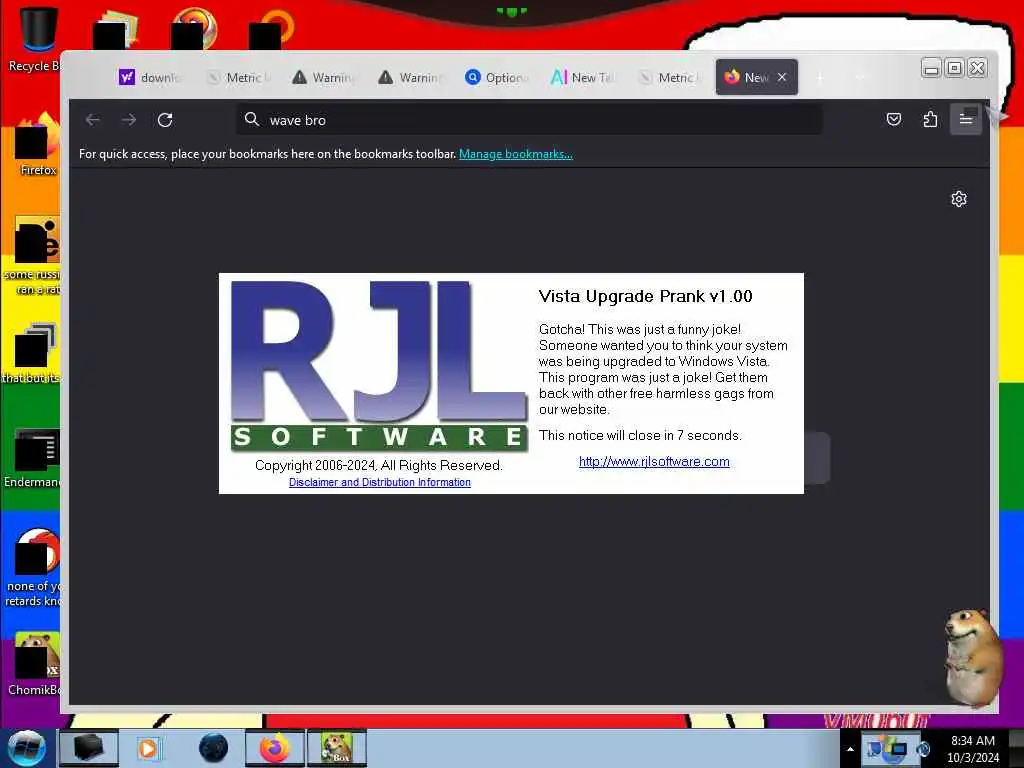Open the Firefox hamburger application menu
The image size is (1024, 768).
pyautogui.click(x=965, y=119)
